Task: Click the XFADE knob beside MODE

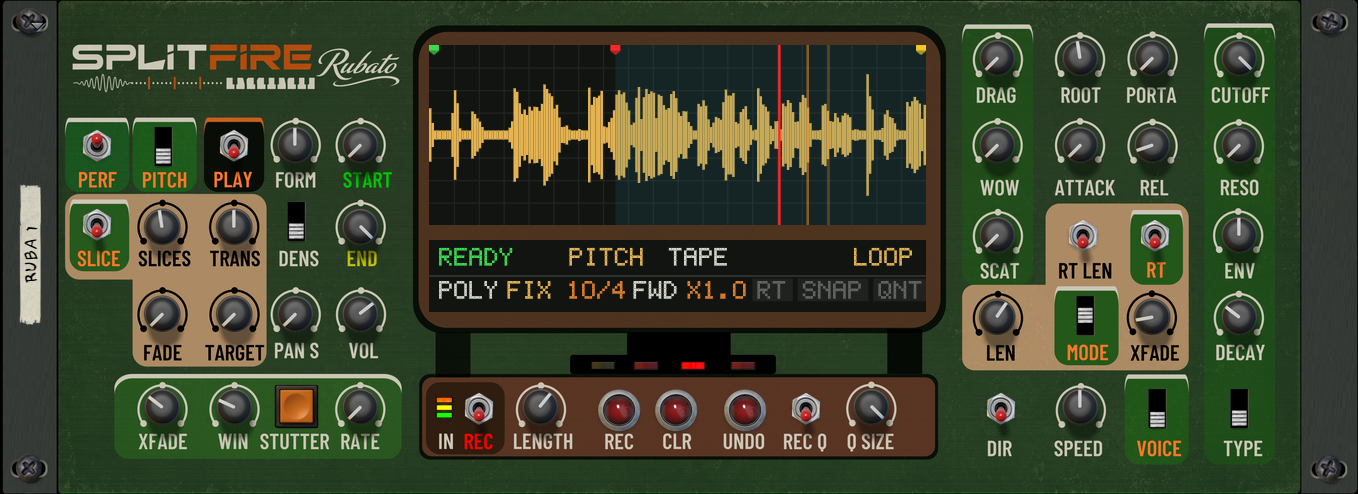Action: click(1150, 318)
